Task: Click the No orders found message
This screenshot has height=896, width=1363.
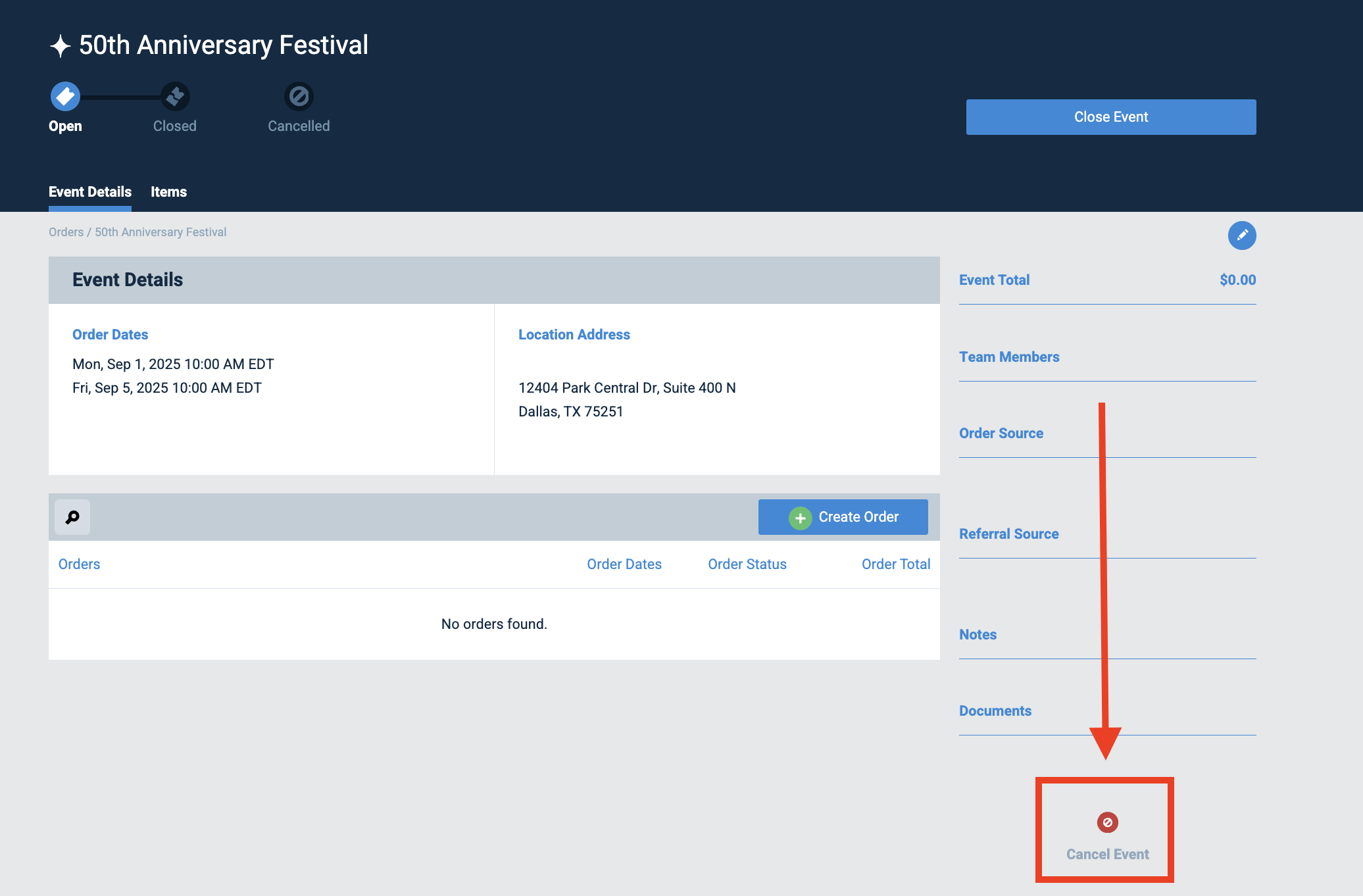Action: [x=494, y=624]
